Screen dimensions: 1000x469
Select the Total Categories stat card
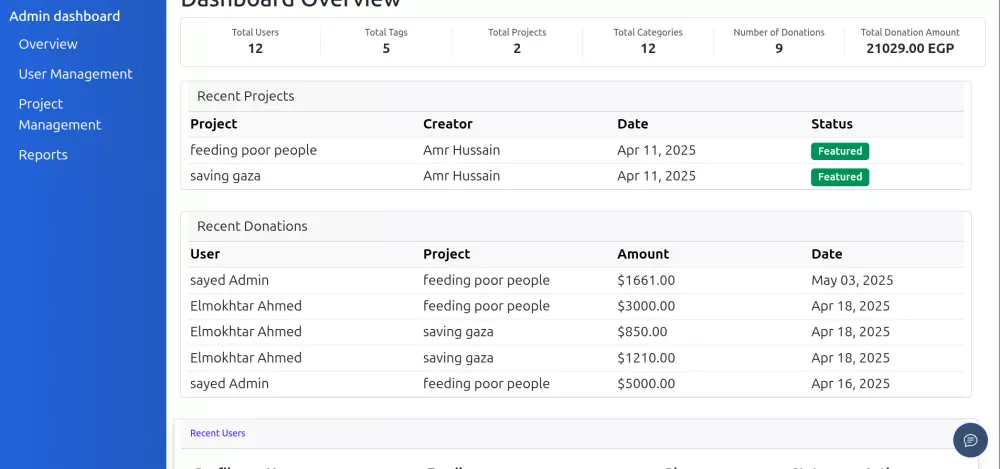pos(648,41)
